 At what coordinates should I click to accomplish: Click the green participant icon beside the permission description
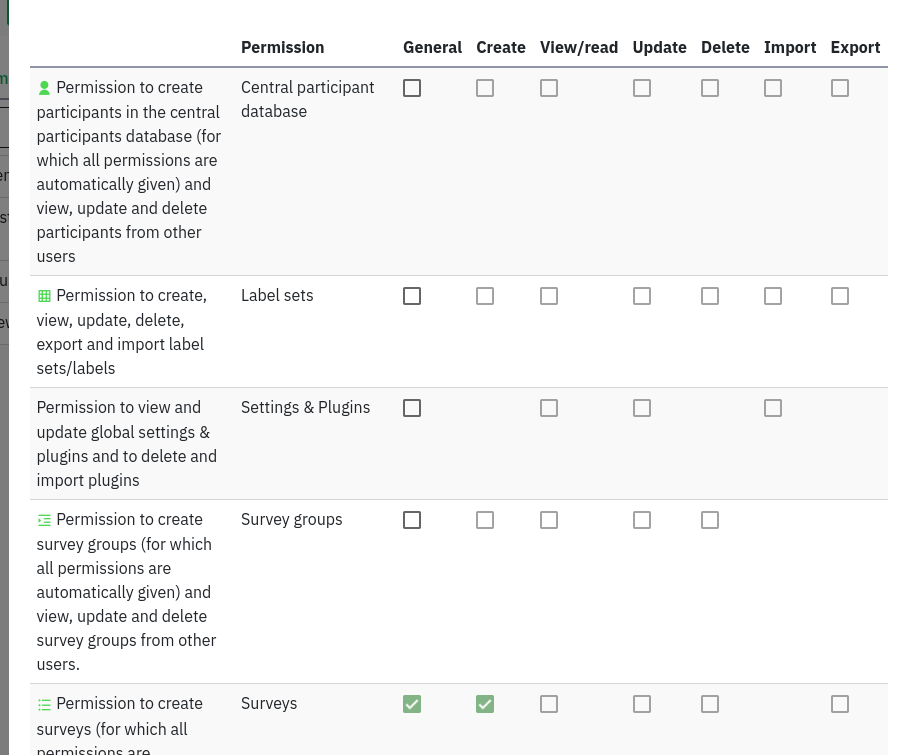[44, 88]
